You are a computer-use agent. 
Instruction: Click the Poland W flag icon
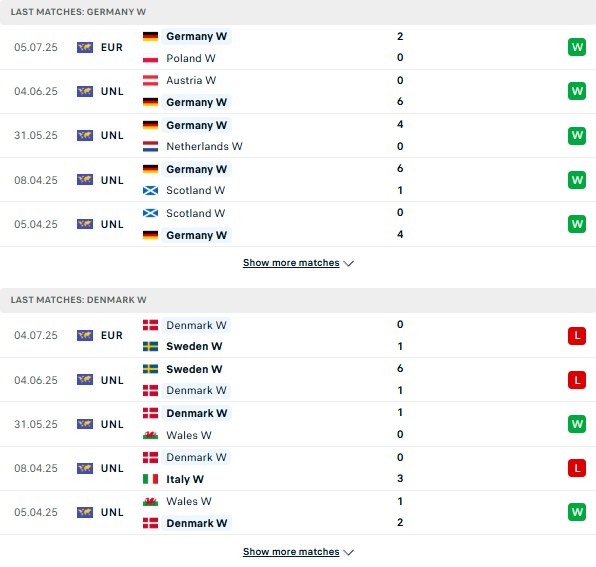[150, 59]
